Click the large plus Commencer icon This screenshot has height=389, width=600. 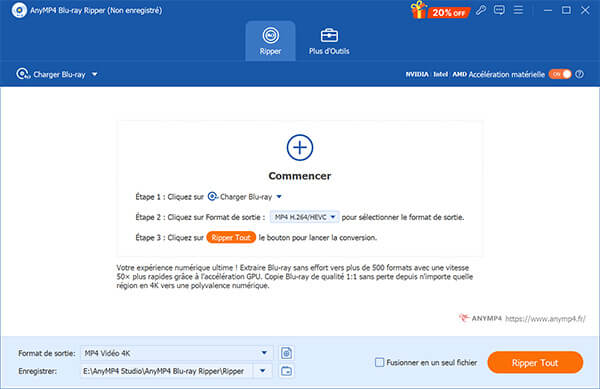click(300, 148)
